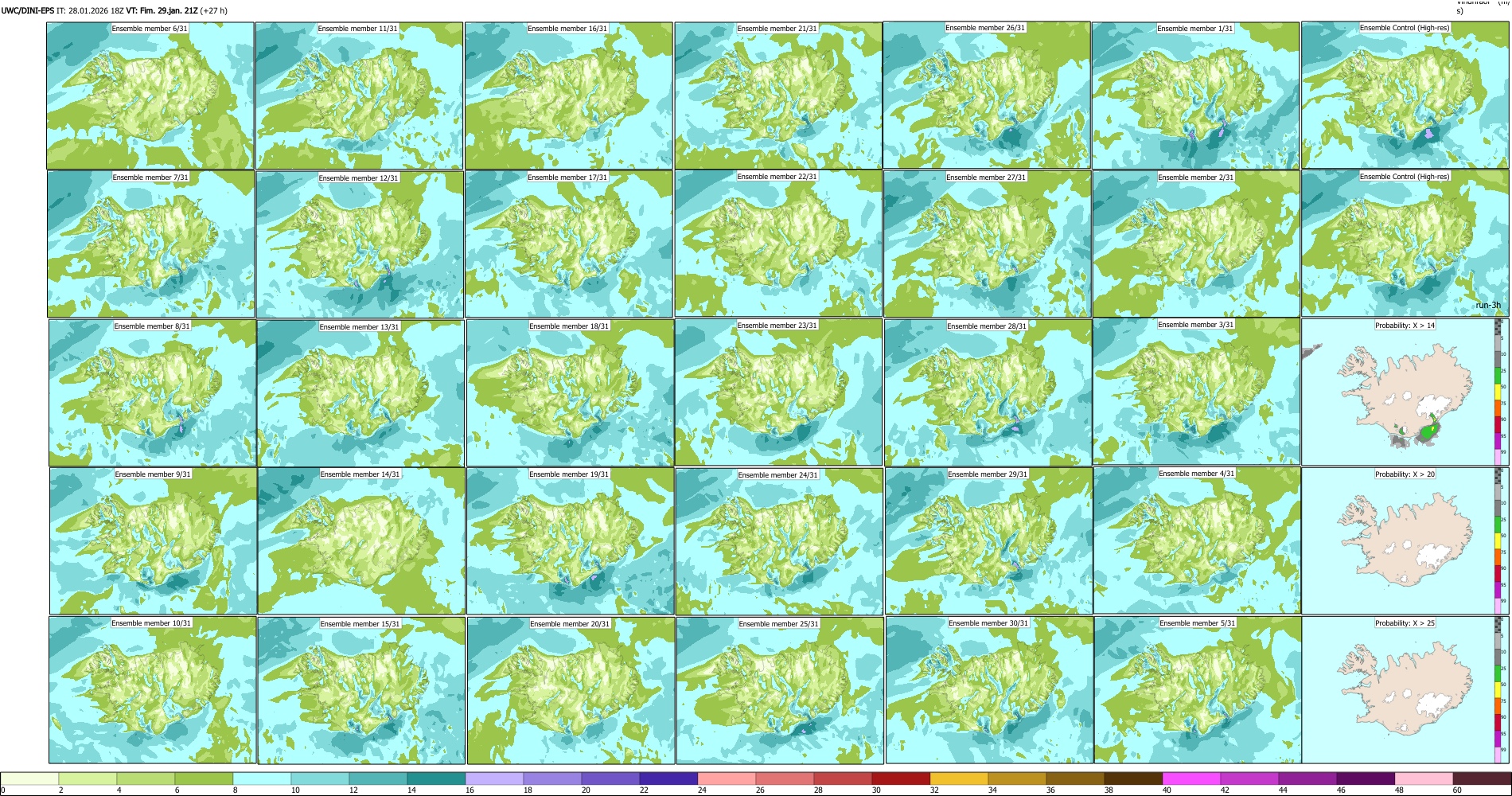The width and height of the screenshot is (1512, 796).
Task: Click the Ensemble member 13/31 map
Action: pyautogui.click(x=360, y=393)
